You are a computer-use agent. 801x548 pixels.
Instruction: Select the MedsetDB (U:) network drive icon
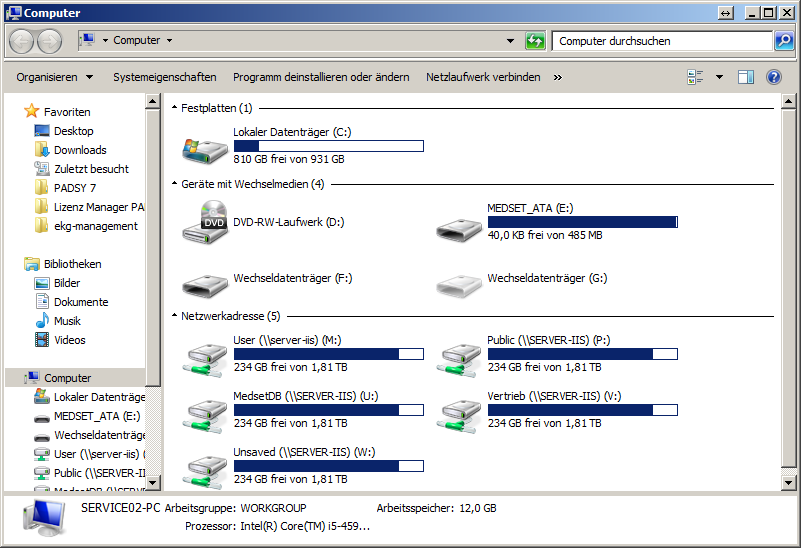pos(205,410)
